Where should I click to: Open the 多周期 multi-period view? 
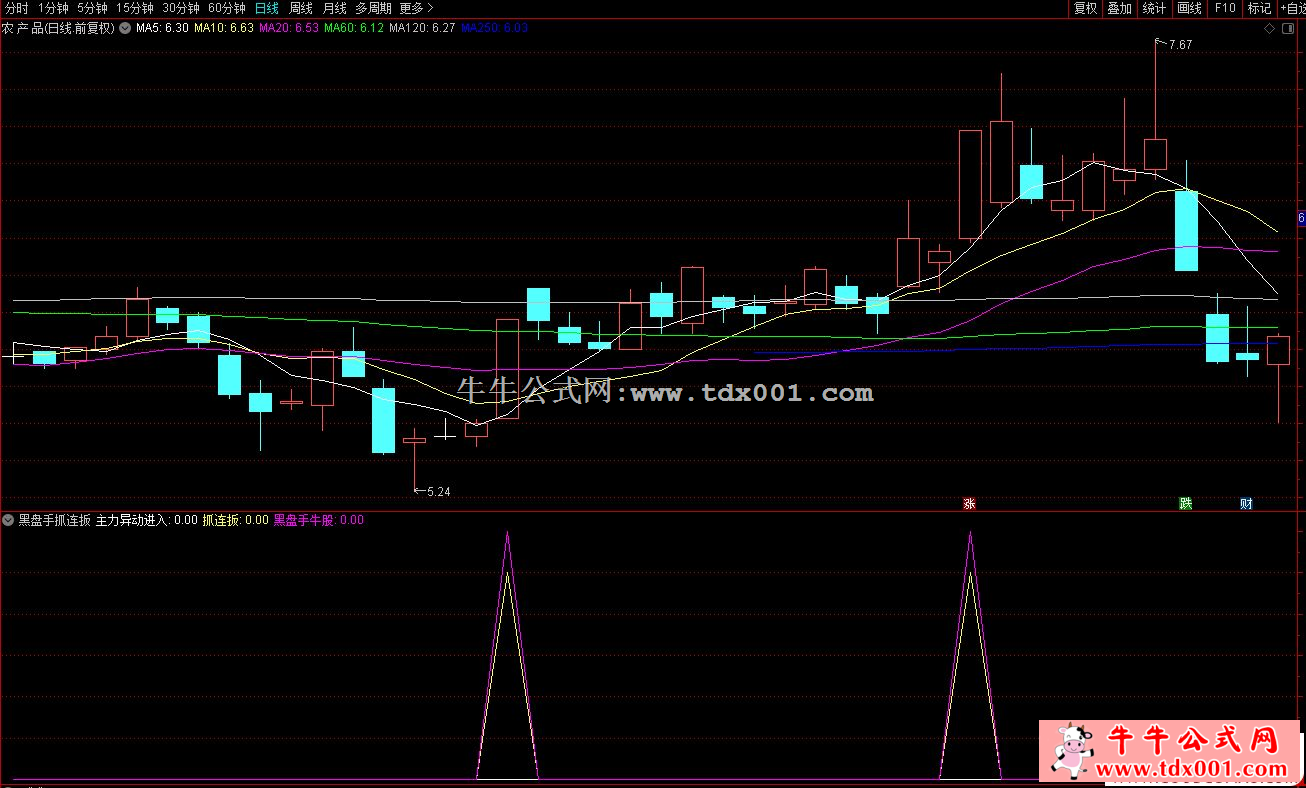point(373,8)
